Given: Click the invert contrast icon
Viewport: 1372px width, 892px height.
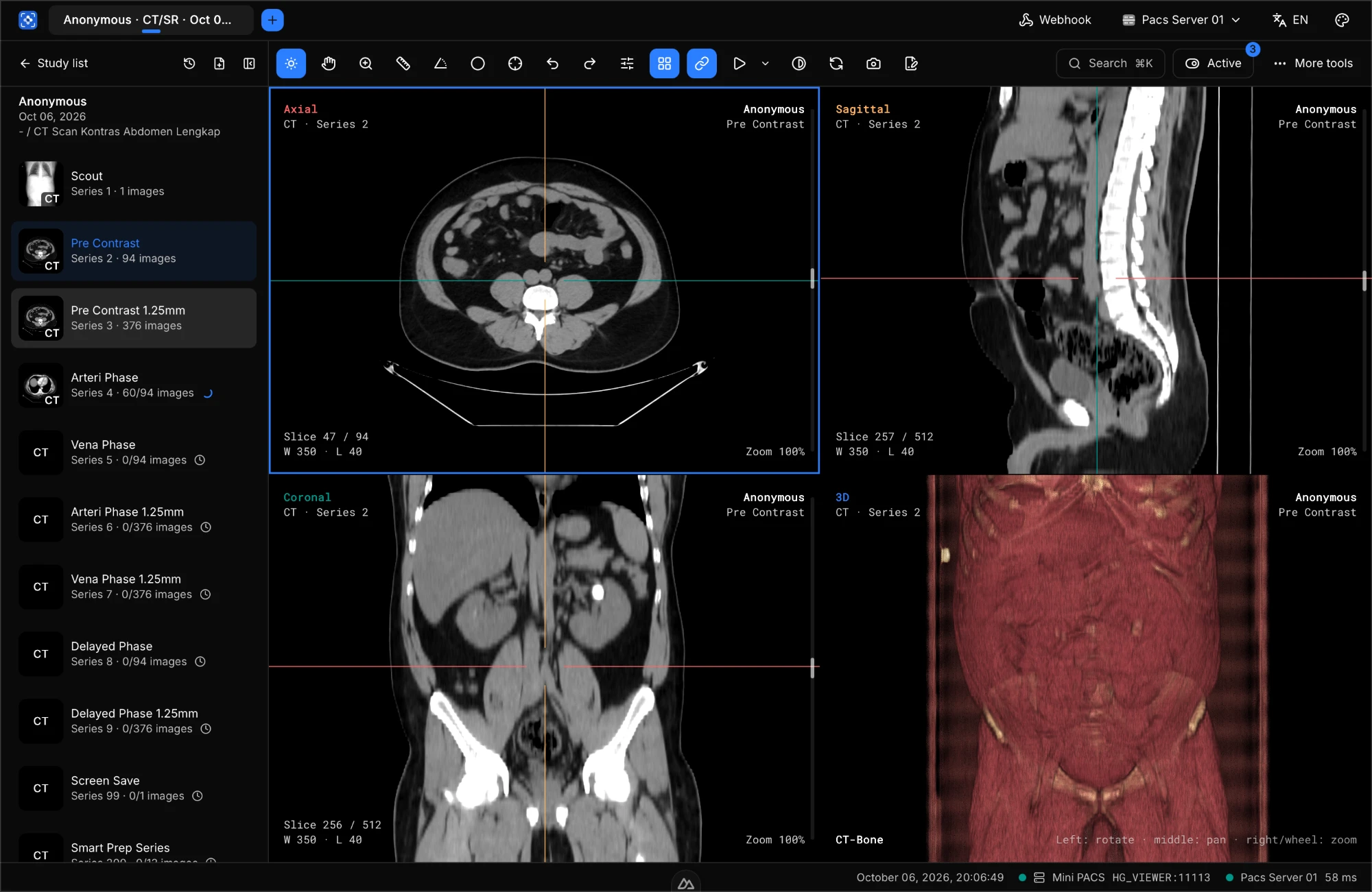Looking at the screenshot, I should pyautogui.click(x=799, y=63).
